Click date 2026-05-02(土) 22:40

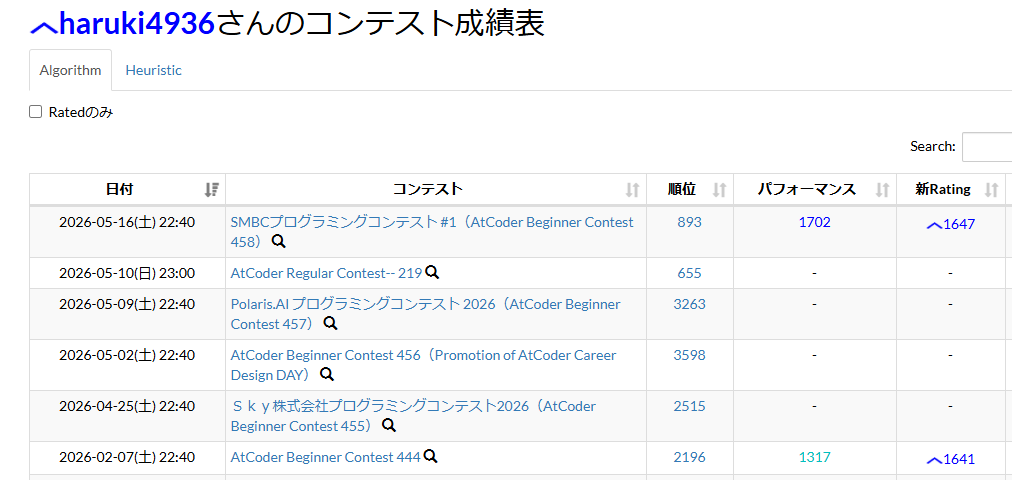[127, 355]
